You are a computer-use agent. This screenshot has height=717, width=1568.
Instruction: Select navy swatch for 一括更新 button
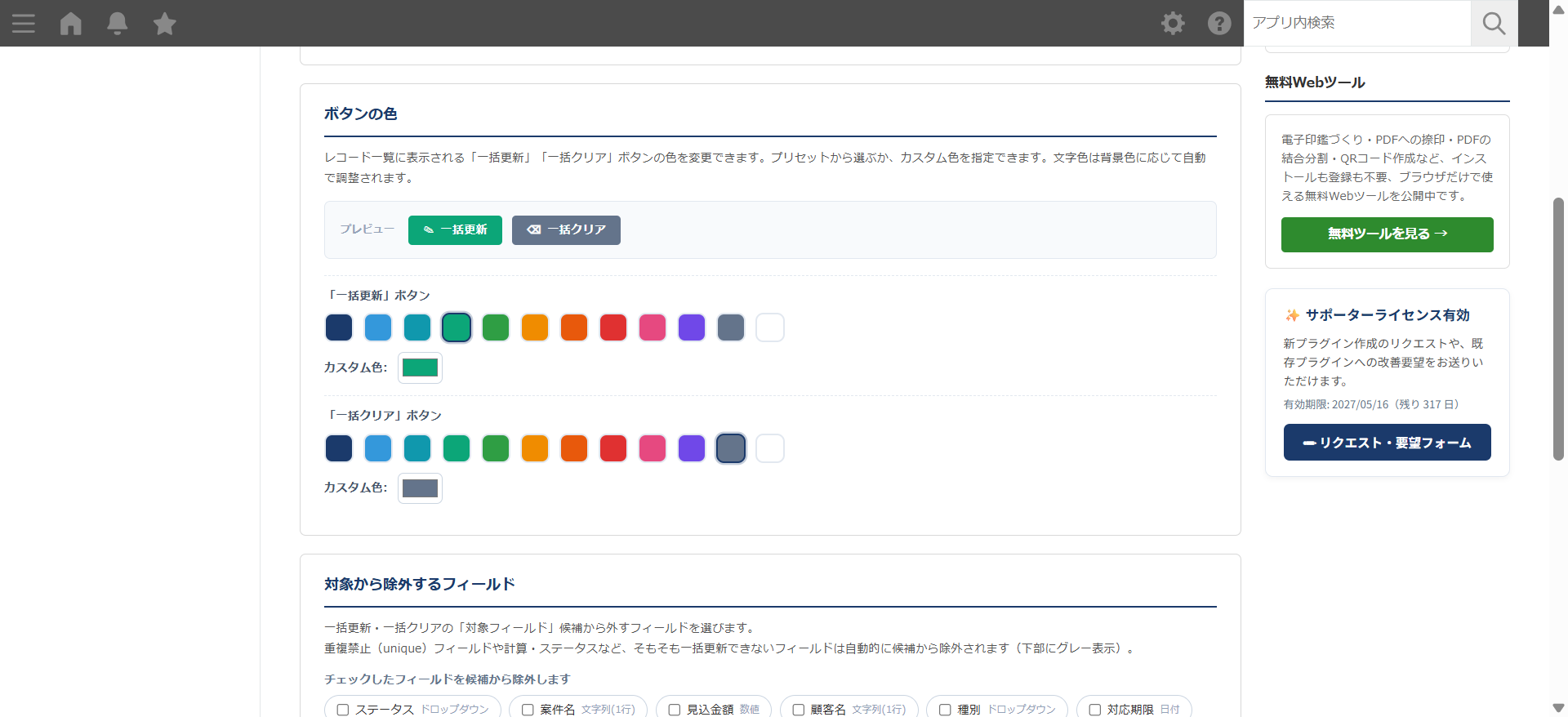339,327
